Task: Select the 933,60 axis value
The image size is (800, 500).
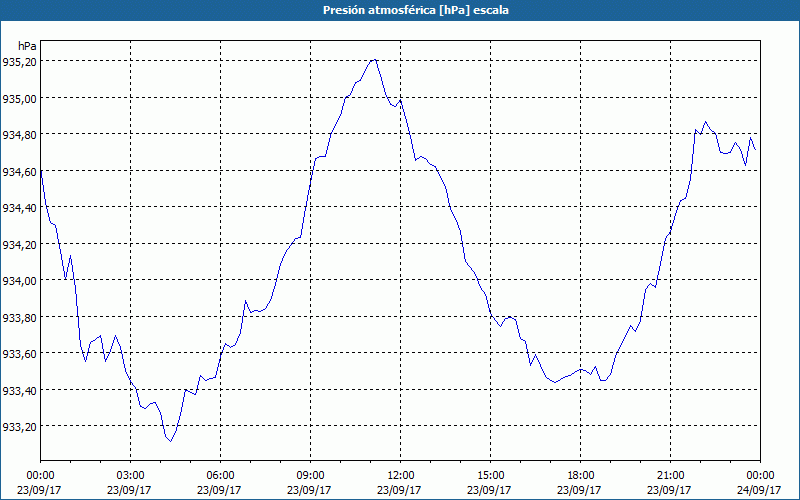Action: point(19,354)
